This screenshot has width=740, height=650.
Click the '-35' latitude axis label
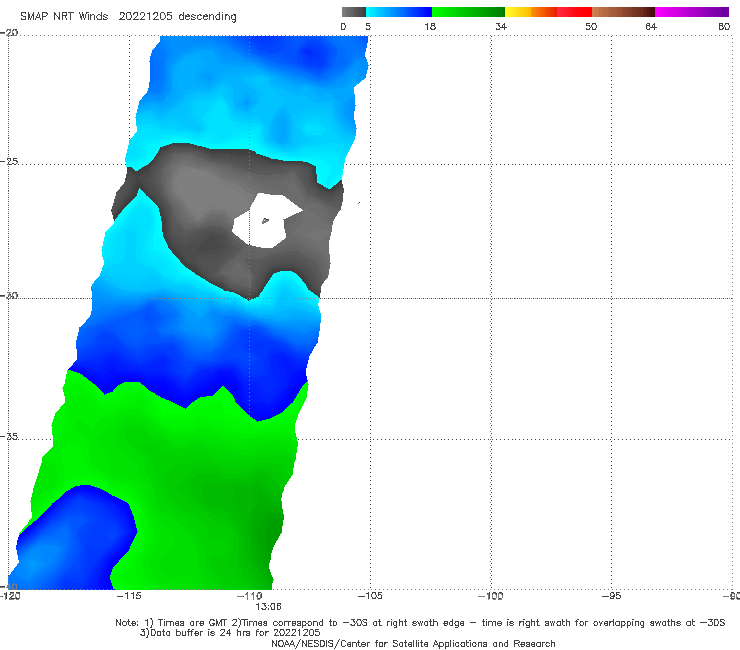coord(9,436)
